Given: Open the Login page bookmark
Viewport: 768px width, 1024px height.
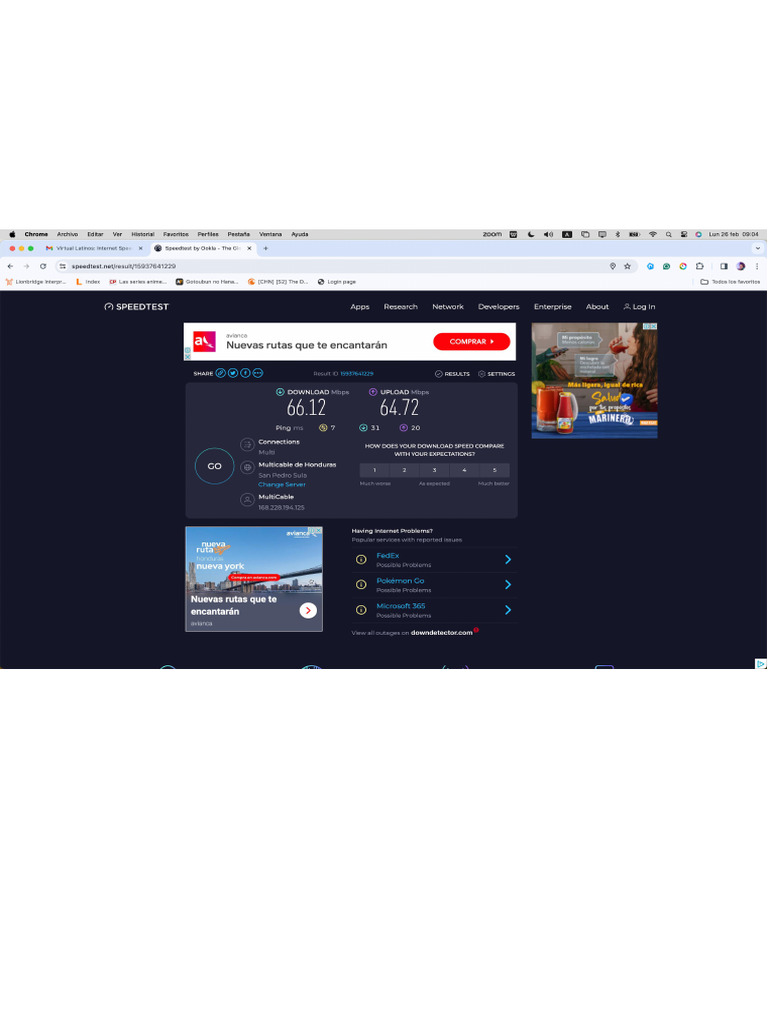Looking at the screenshot, I should point(336,282).
